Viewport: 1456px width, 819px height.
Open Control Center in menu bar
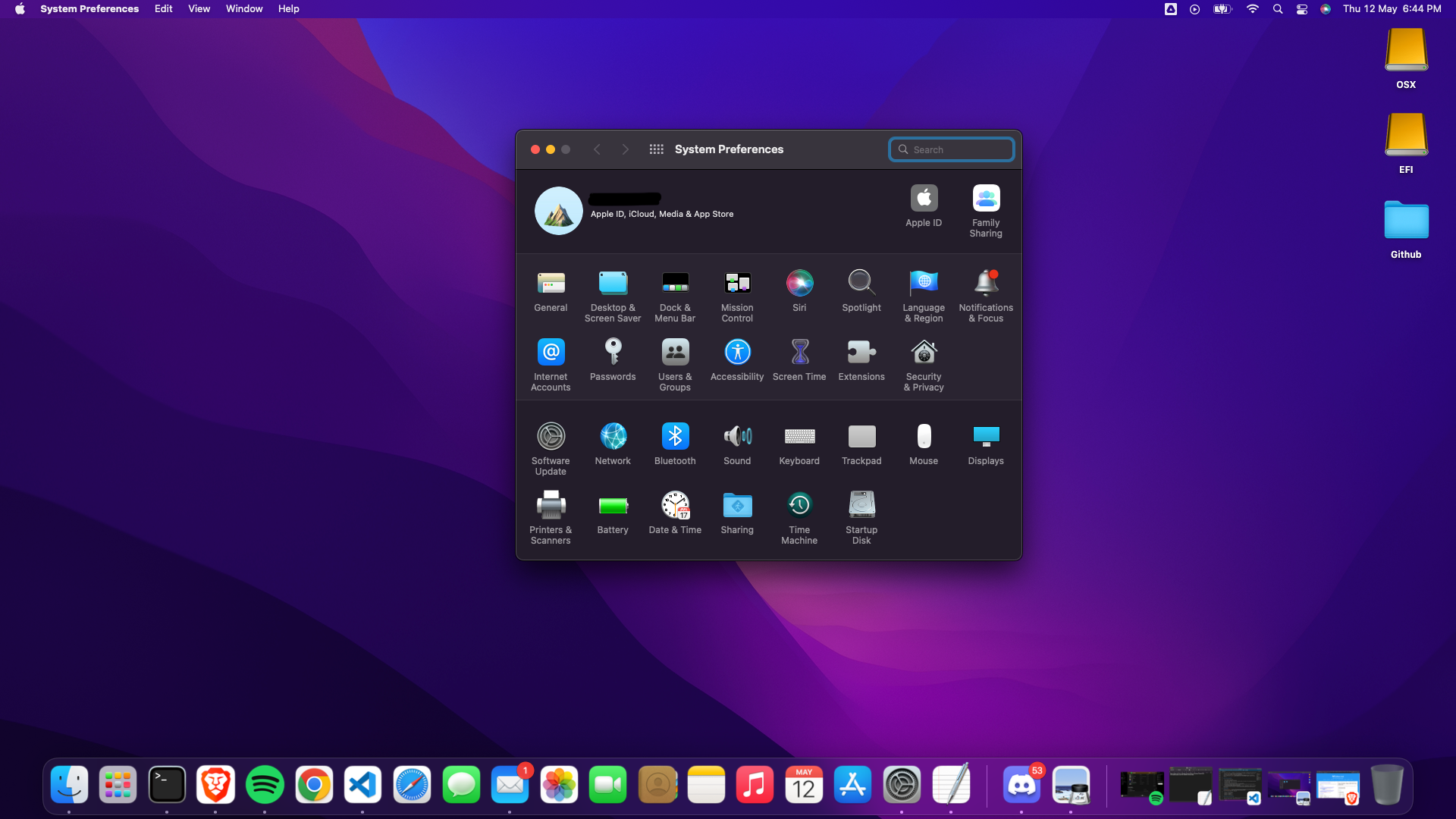(x=1302, y=9)
